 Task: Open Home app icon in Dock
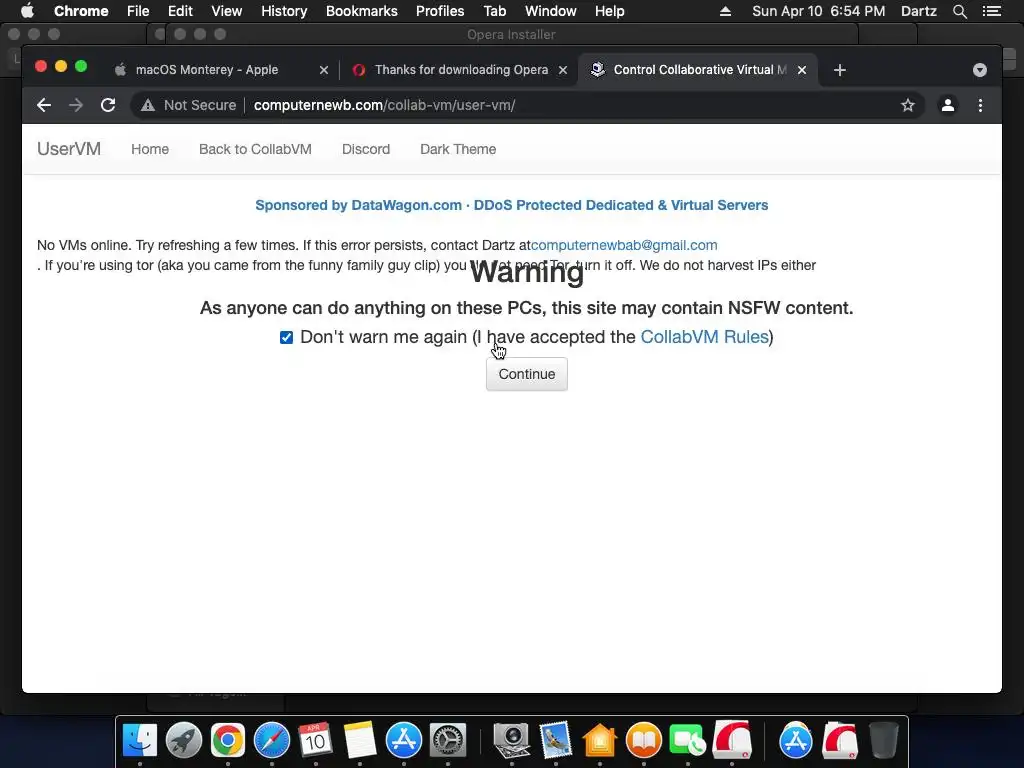point(600,741)
